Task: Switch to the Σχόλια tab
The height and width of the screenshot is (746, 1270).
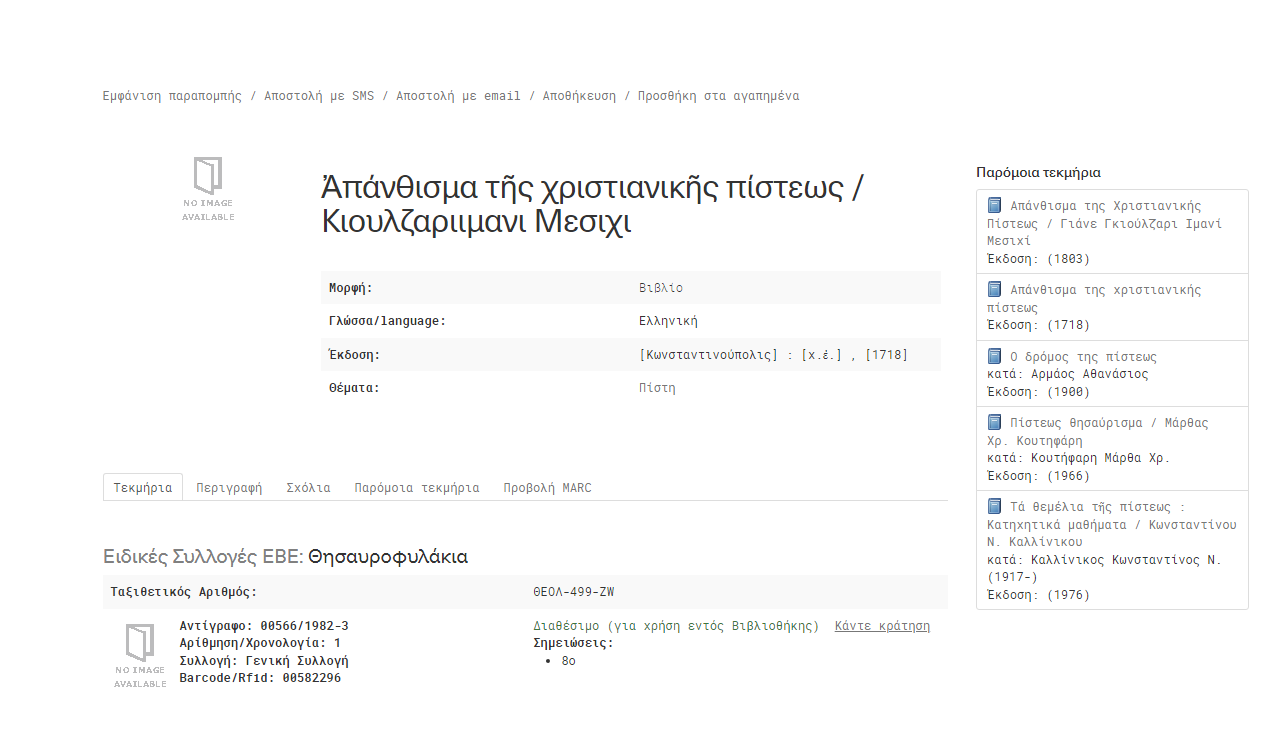Action: coord(308,488)
